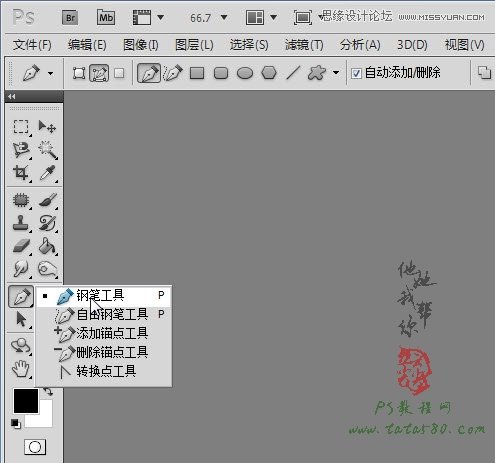Click Add to path area button
The height and width of the screenshot is (463, 495).
484,73
